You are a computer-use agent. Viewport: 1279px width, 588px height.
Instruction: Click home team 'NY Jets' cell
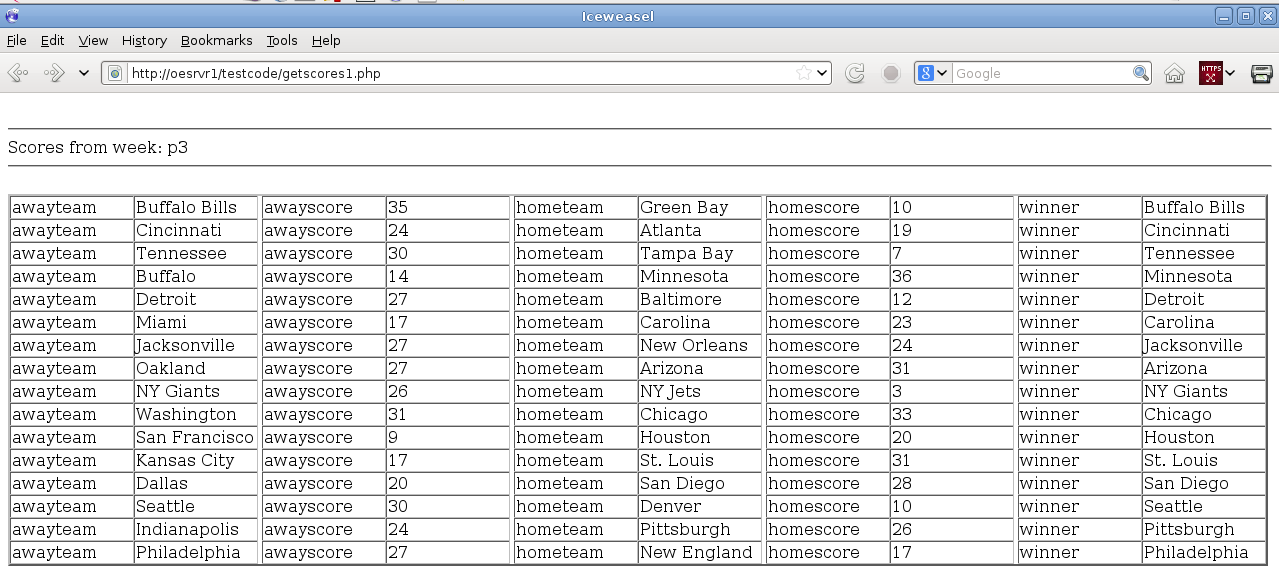tap(700, 391)
